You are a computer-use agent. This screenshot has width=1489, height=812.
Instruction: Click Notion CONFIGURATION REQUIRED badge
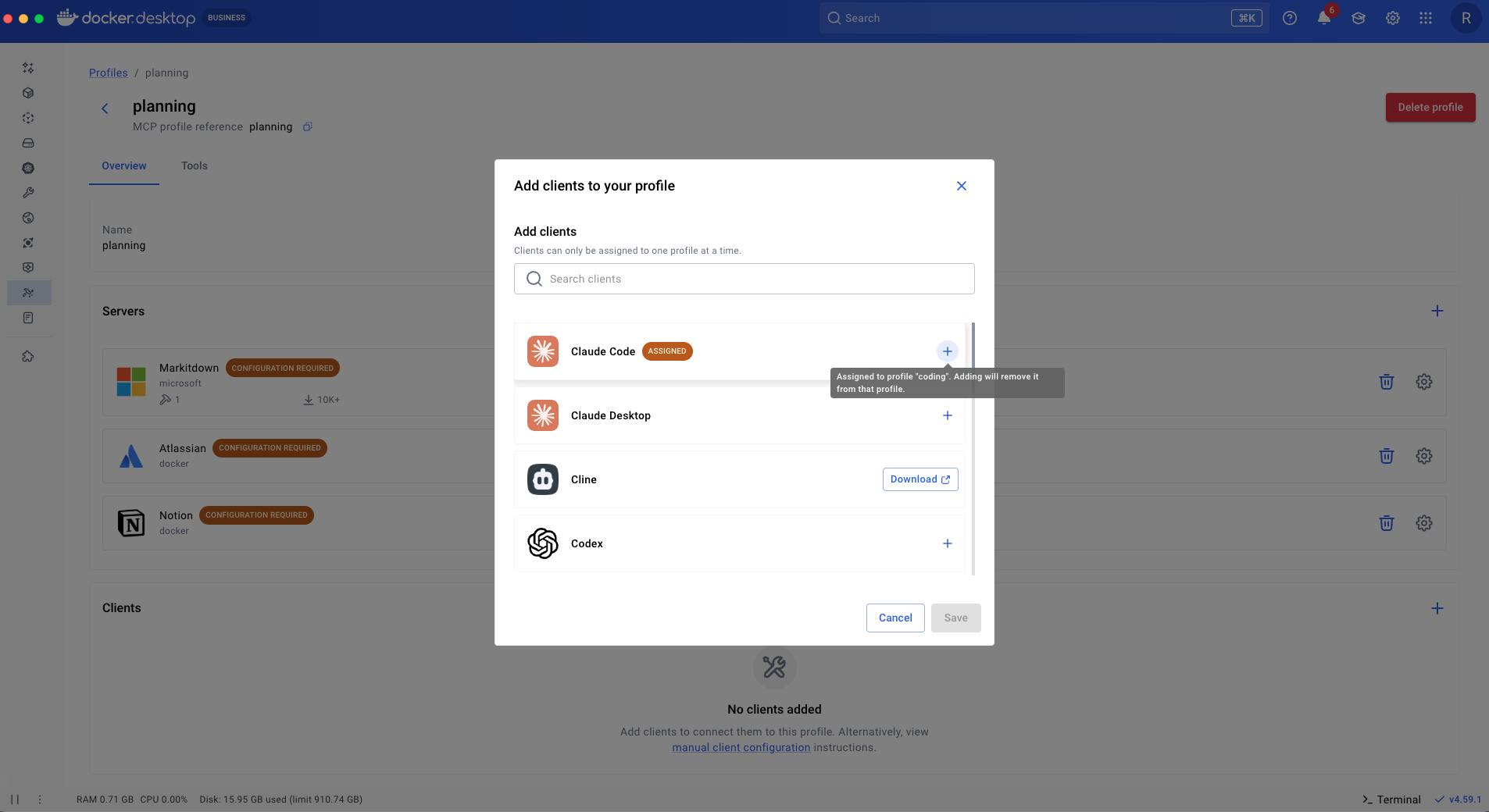256,515
